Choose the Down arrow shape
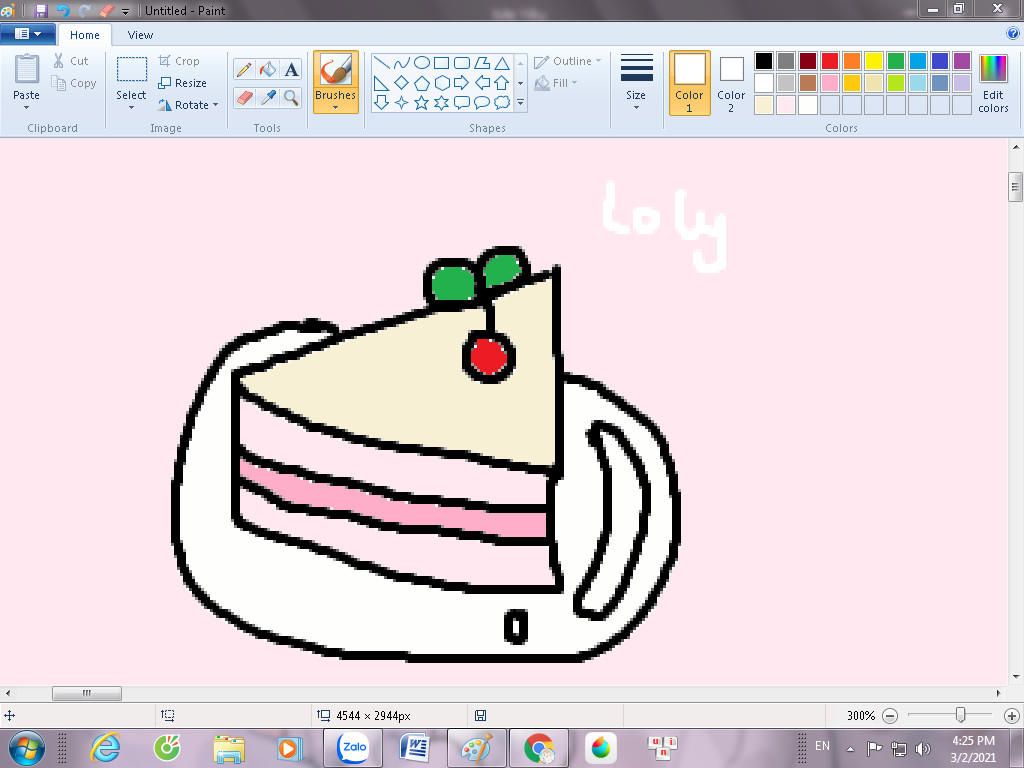Viewport: 1024px width, 768px height. 382,103
